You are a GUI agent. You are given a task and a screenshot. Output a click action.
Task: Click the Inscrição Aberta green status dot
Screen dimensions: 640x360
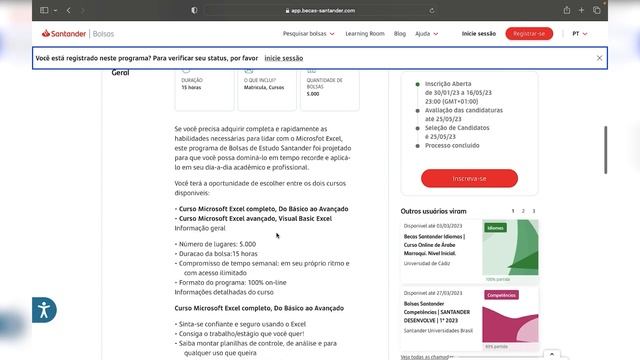(417, 84)
